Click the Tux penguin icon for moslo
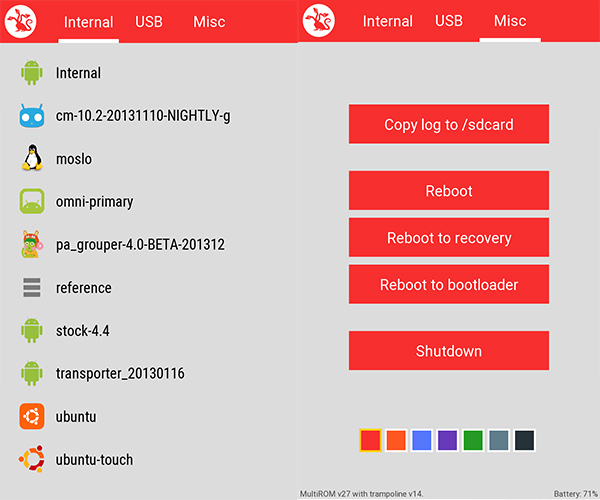Viewport: 600px width, 500px height. pyautogui.click(x=32, y=158)
